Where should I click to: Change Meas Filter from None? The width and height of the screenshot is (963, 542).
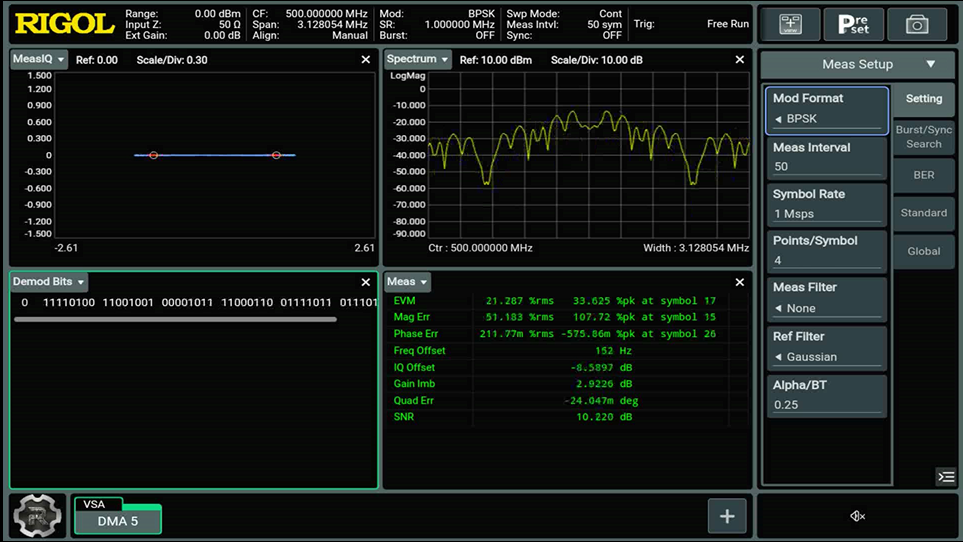(x=827, y=299)
